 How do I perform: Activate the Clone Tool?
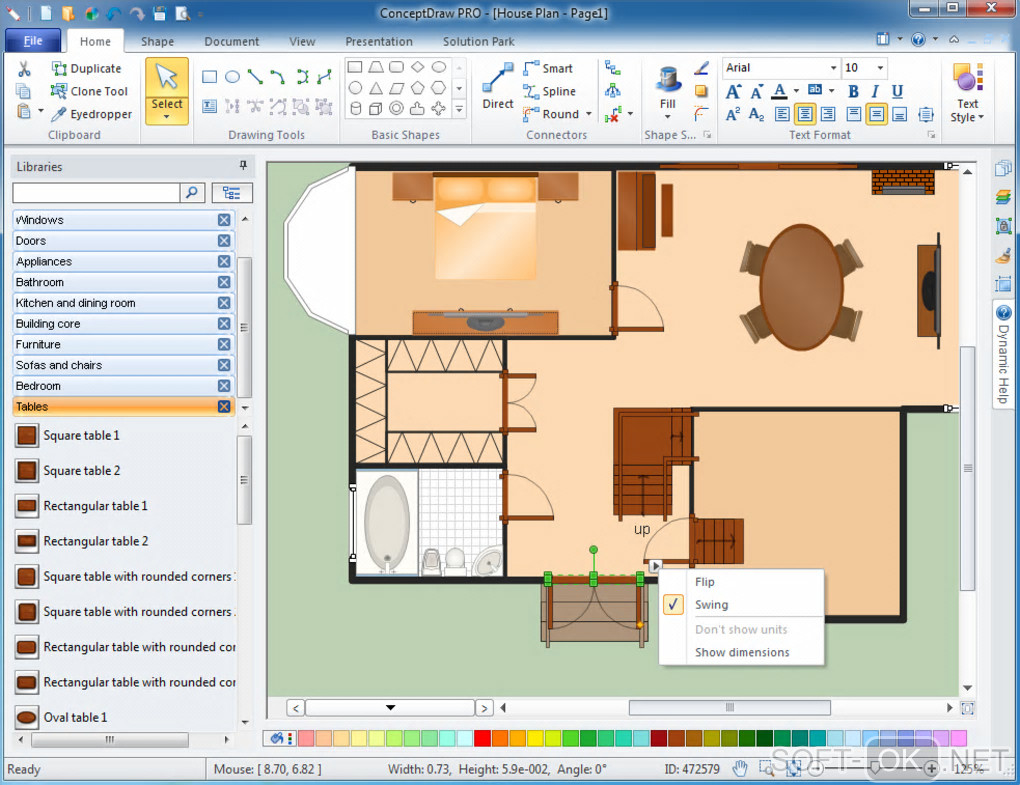click(x=89, y=91)
